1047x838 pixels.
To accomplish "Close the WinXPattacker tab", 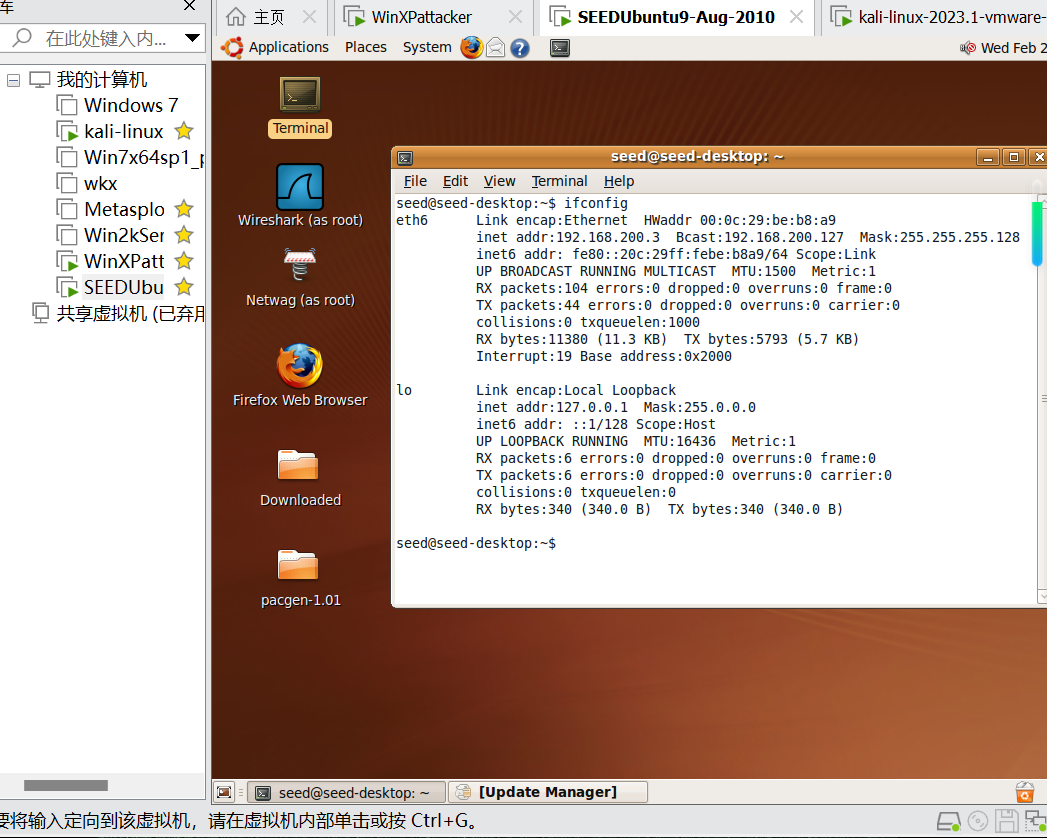I will [x=515, y=17].
